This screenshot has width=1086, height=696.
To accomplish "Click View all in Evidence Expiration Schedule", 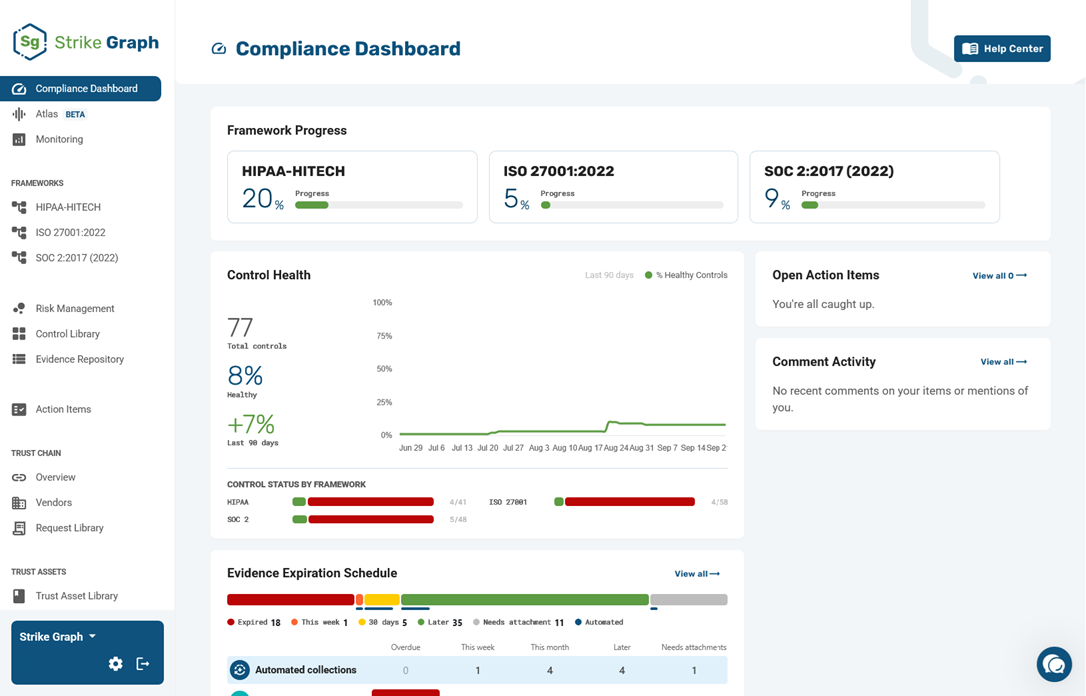I will (697, 573).
